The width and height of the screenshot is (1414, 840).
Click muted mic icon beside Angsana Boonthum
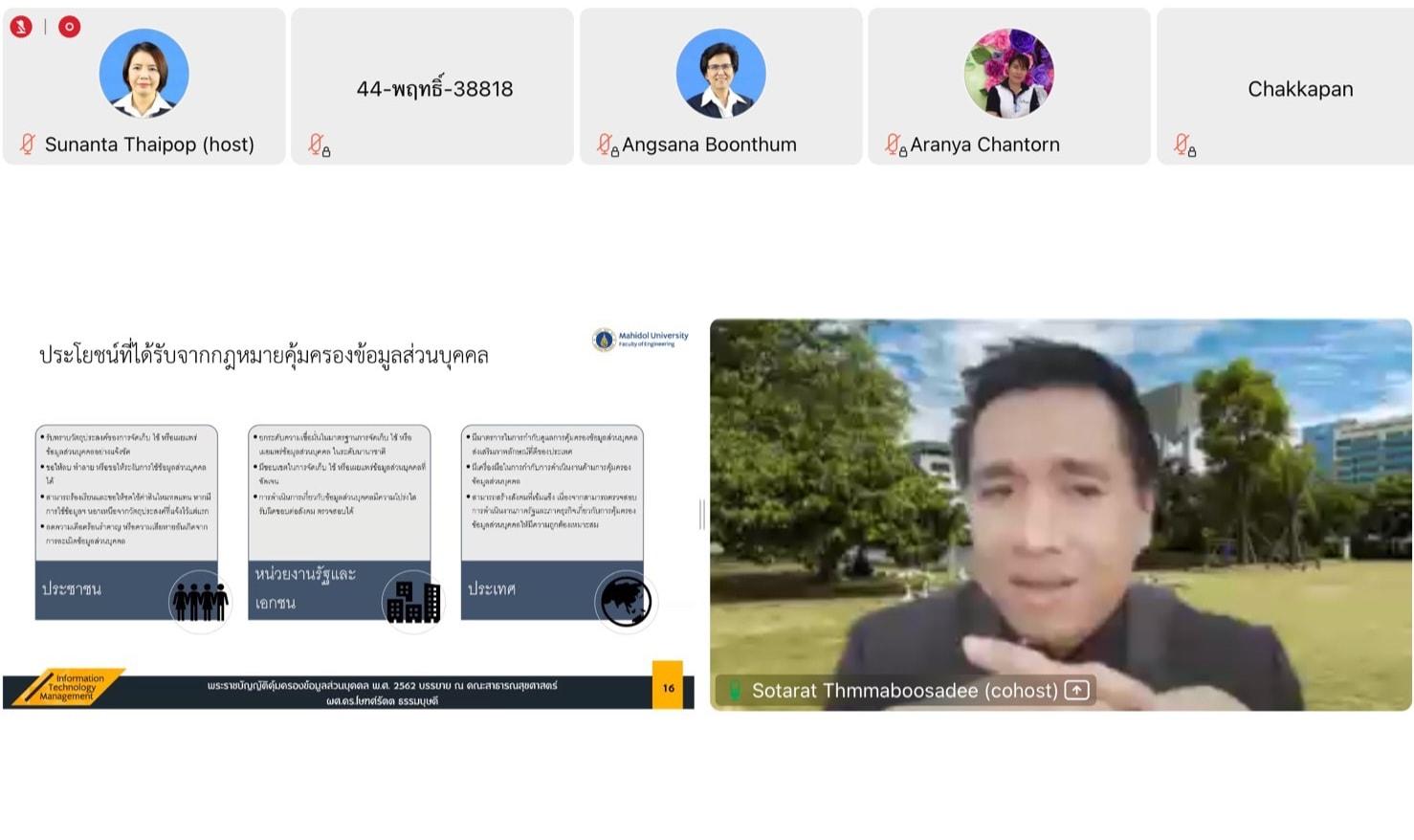tap(607, 144)
